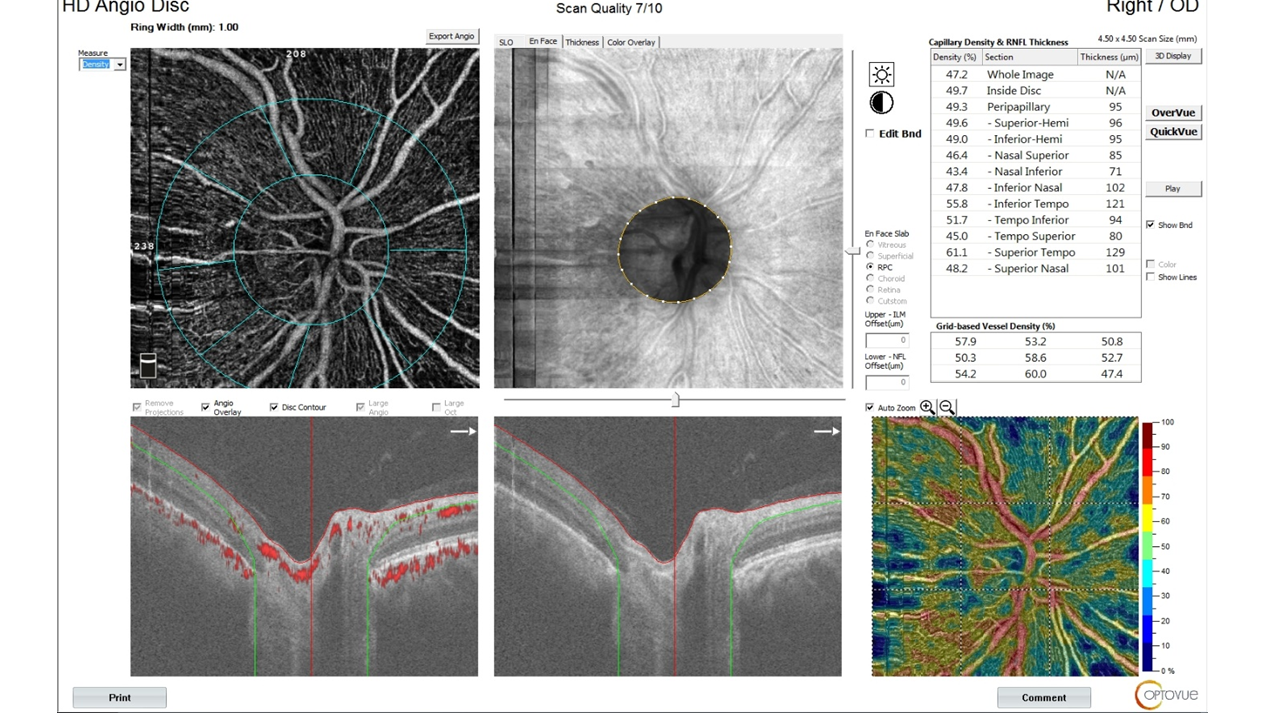Viewport: 1280px width, 720px height.
Task: Click the arrow icon on the right B-scan
Action: [826, 431]
